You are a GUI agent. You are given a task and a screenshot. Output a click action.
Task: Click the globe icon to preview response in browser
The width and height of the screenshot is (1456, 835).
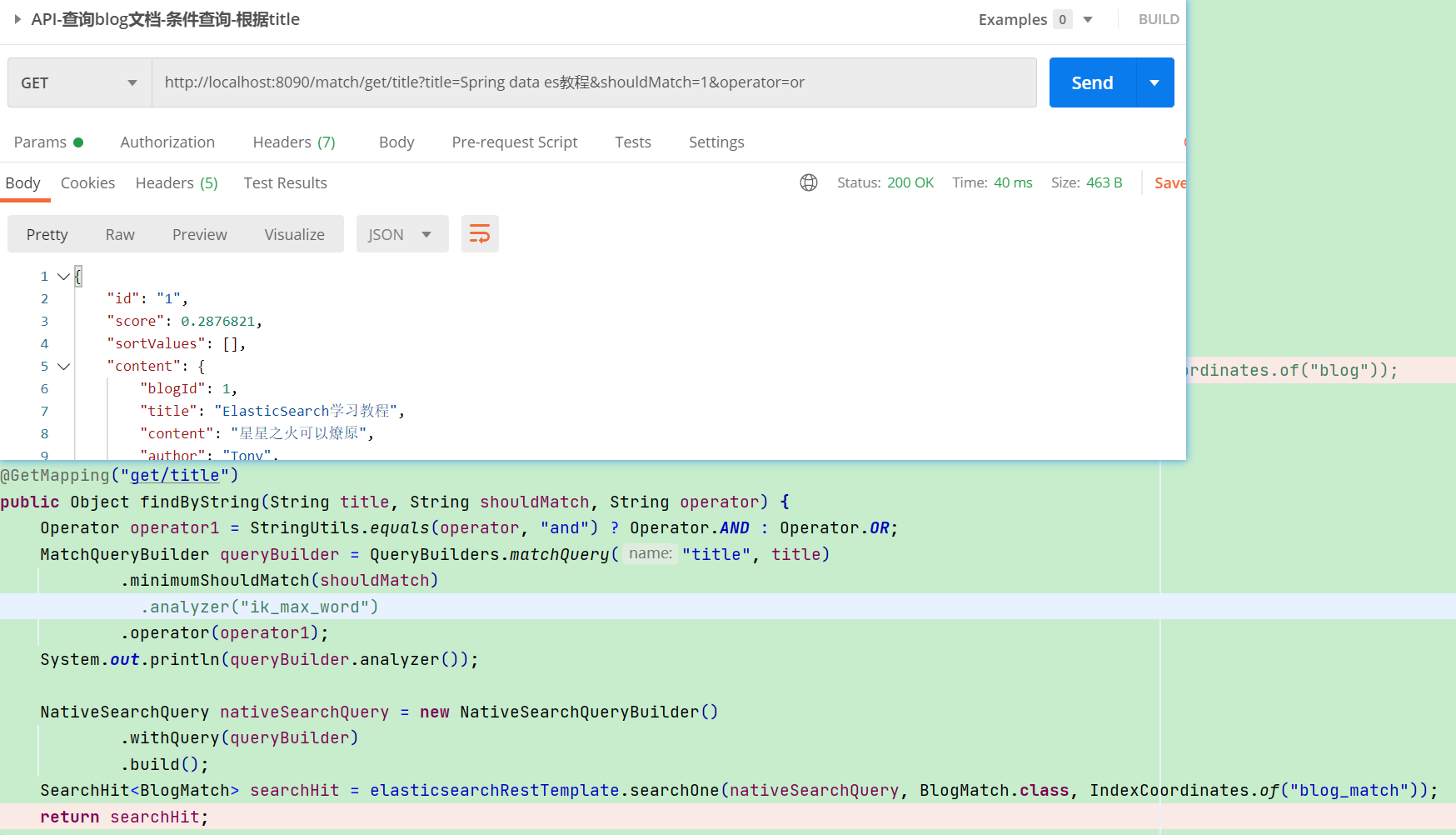tap(808, 182)
